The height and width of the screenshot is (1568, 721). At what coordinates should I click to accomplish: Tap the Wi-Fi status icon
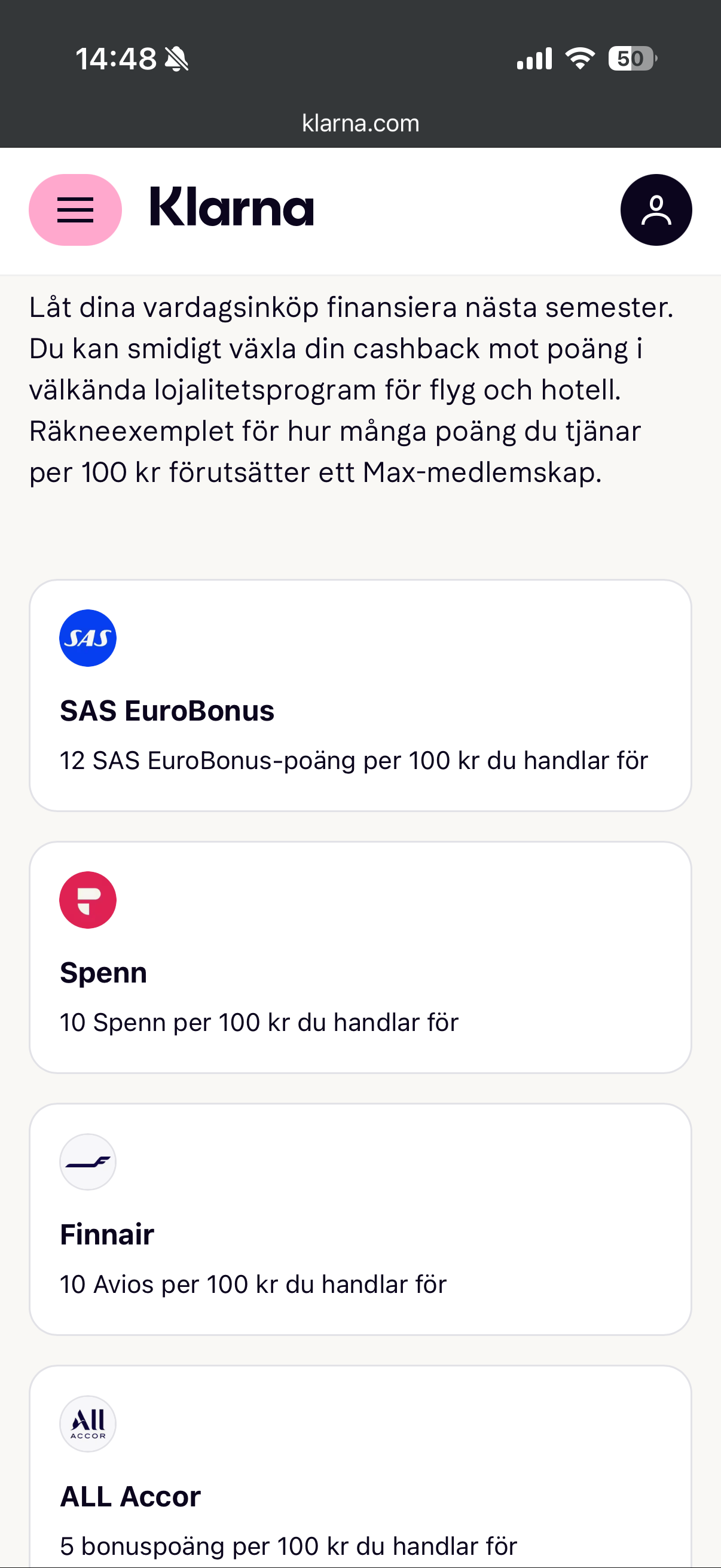point(580,59)
